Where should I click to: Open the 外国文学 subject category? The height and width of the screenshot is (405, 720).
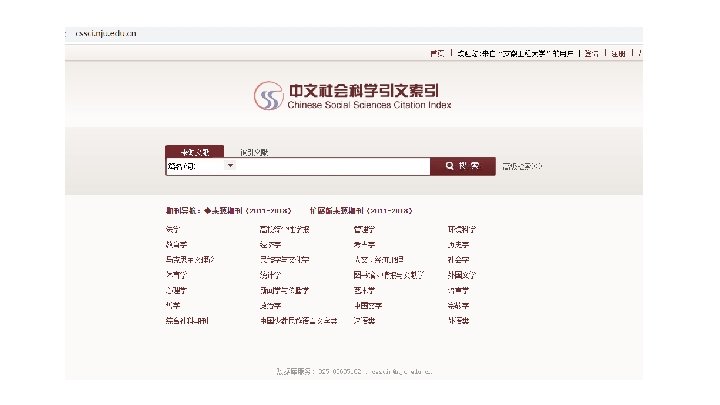(x=462, y=275)
